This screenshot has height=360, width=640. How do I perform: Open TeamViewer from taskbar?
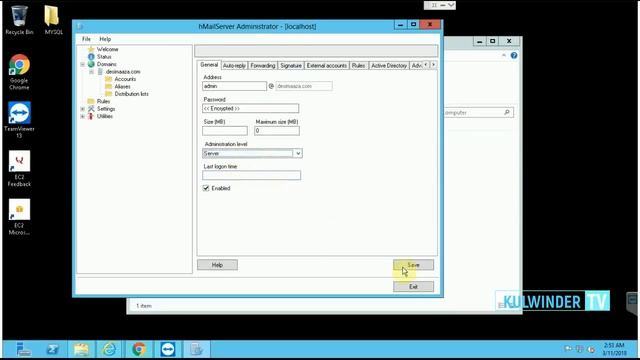coord(168,349)
